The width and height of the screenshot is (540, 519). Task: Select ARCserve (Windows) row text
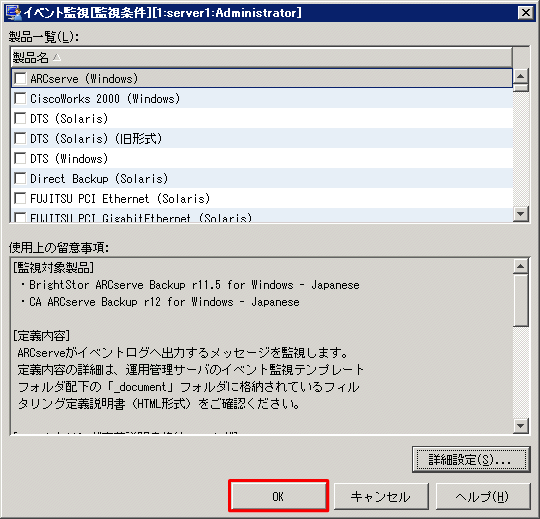tap(84, 79)
